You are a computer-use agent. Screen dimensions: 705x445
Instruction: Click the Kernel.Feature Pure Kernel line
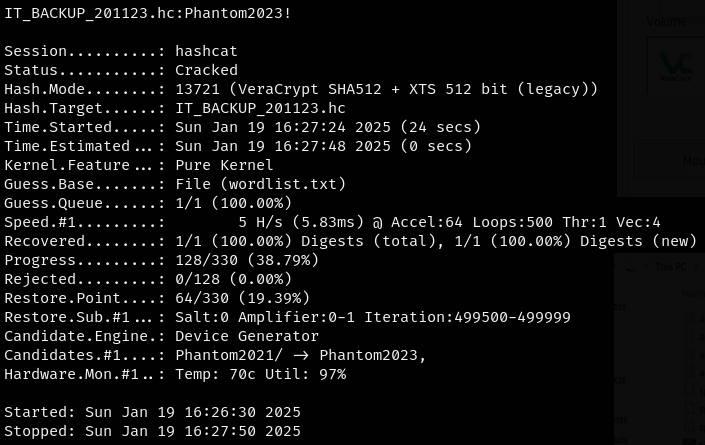139,165
